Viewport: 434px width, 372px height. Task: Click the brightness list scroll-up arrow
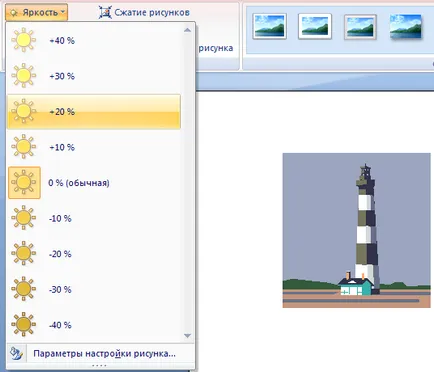point(187,30)
